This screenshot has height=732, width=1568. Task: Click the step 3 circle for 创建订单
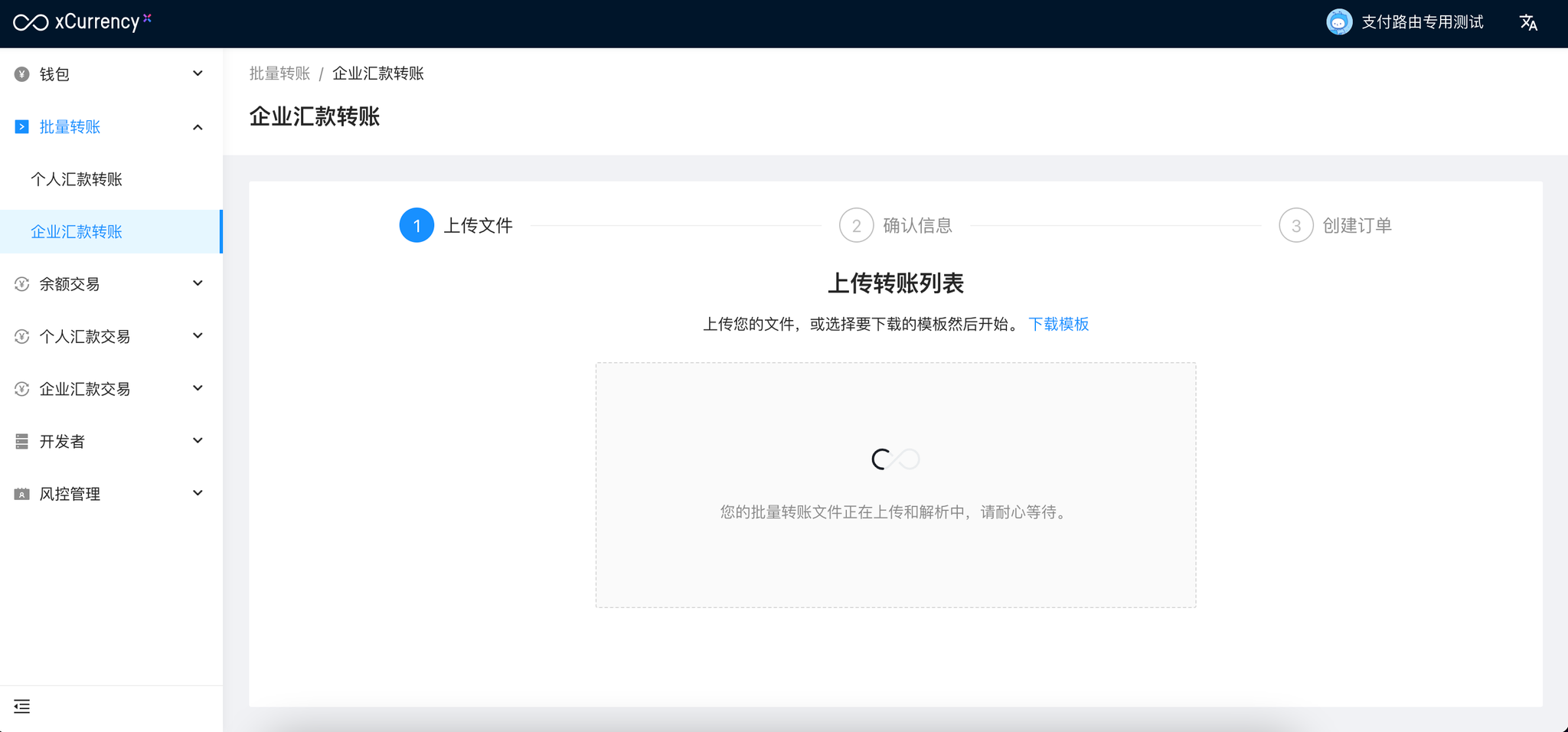click(x=1296, y=225)
